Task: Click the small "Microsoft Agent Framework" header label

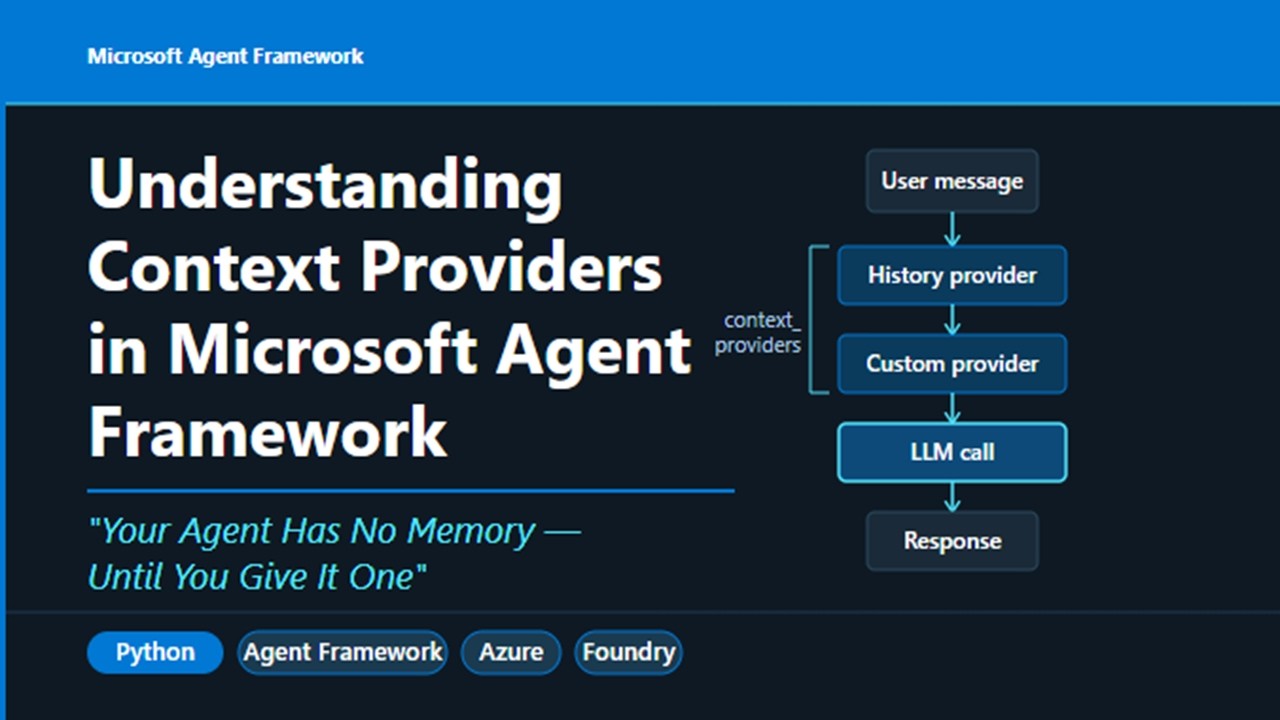Action: (x=225, y=56)
